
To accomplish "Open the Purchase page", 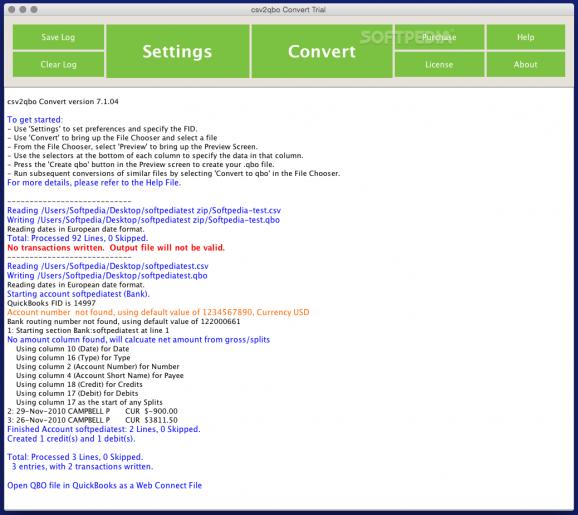I will 439,37.
